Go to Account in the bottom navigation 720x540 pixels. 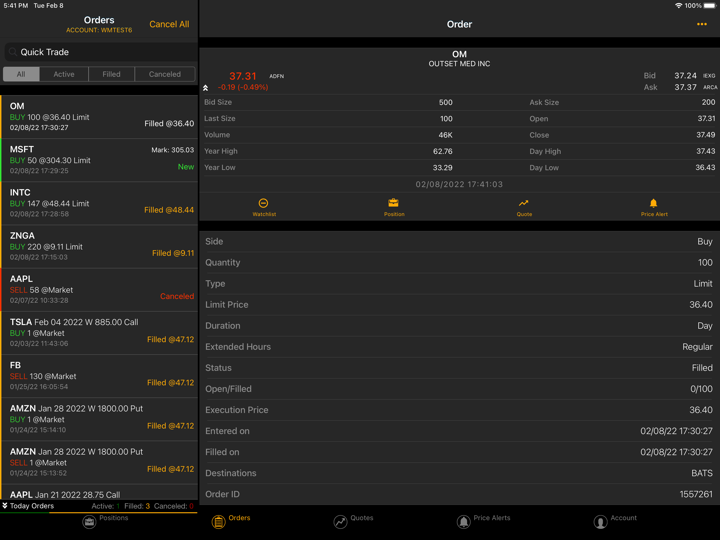[614, 521]
